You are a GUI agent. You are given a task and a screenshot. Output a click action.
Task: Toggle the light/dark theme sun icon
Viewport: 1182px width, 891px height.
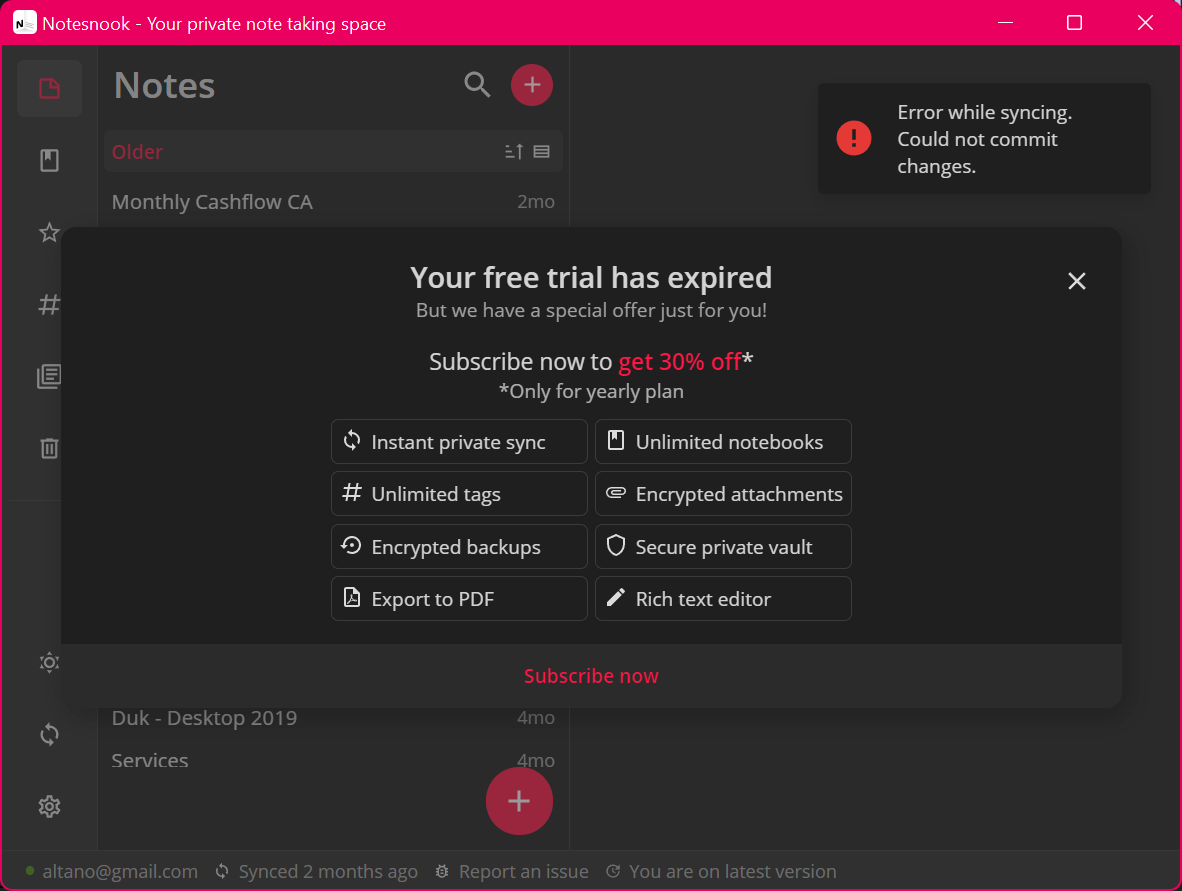click(49, 663)
